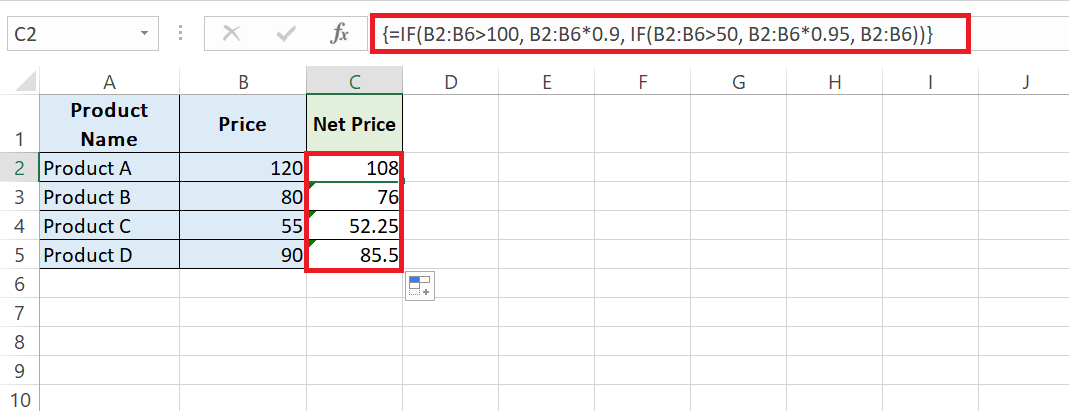Click the formula bar options dots handle

[181, 33]
